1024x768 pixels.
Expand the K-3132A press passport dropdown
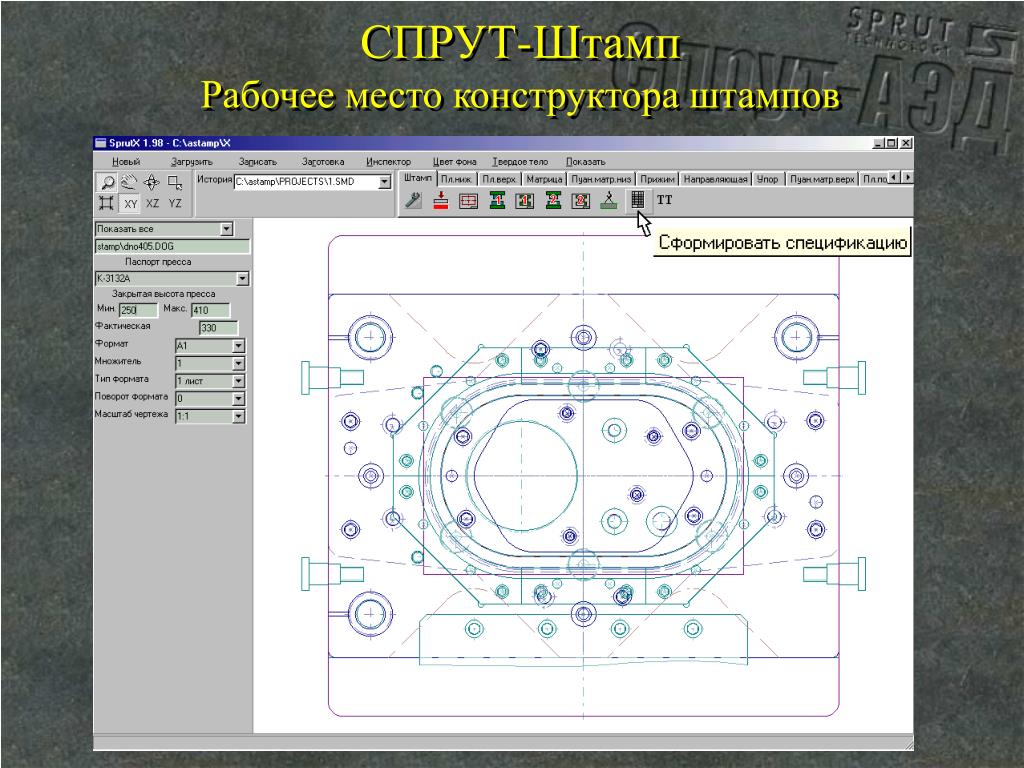tap(242, 279)
